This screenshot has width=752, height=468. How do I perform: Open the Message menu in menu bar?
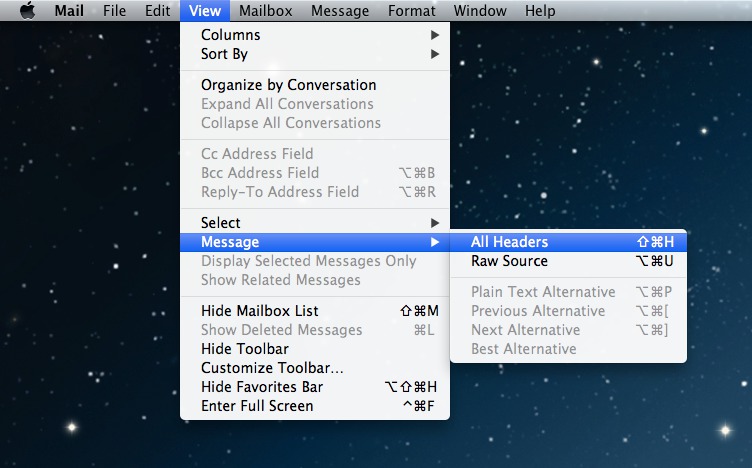click(x=340, y=10)
